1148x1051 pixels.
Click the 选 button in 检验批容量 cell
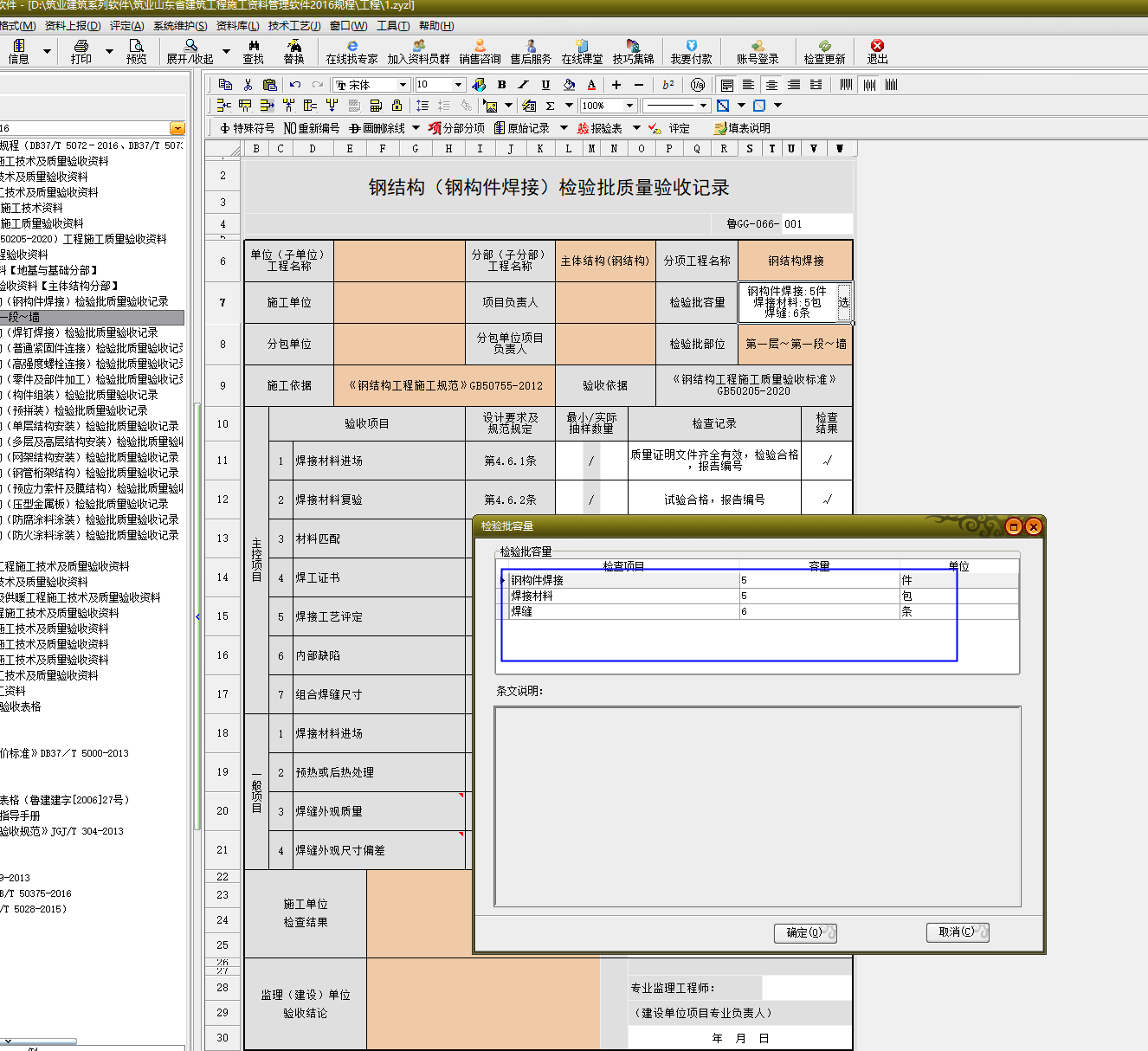[x=843, y=302]
